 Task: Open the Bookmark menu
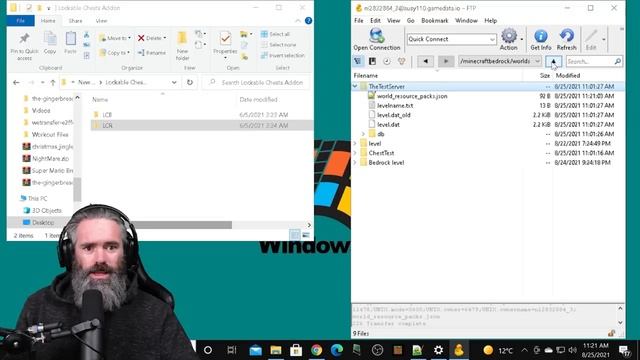tap(434, 20)
